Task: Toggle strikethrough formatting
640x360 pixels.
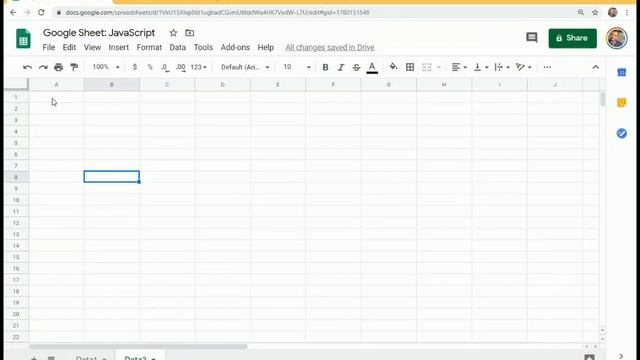Action: click(356, 67)
